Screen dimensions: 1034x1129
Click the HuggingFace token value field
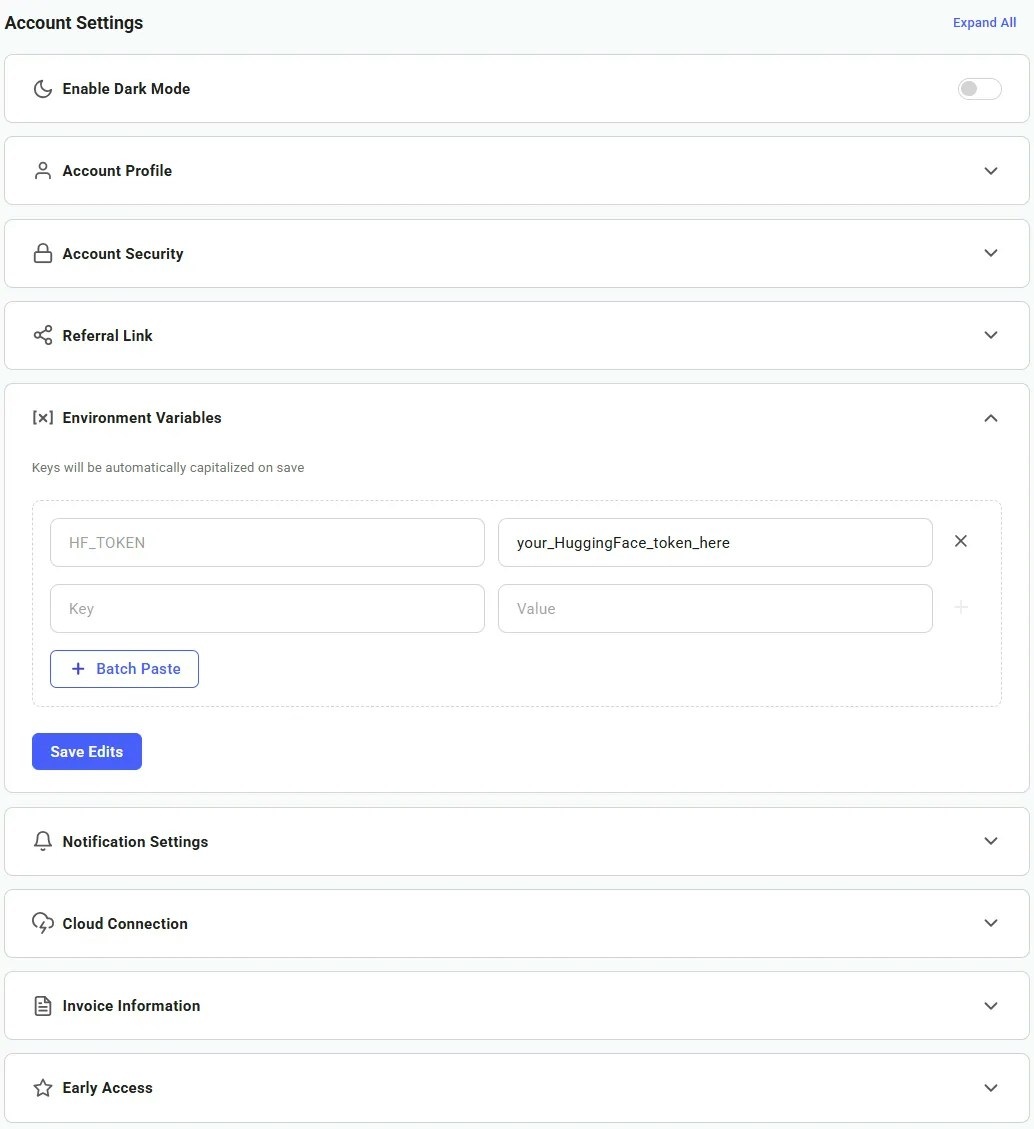click(715, 543)
